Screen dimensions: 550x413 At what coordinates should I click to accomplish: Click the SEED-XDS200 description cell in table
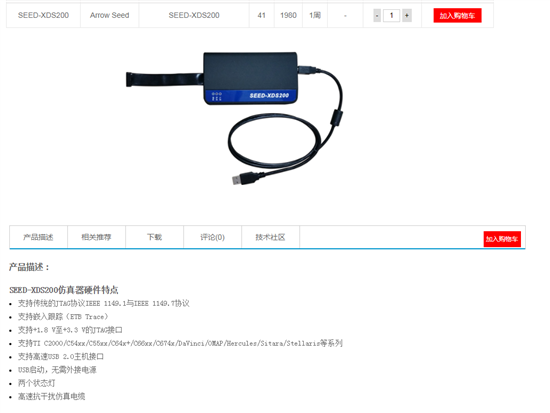click(194, 15)
